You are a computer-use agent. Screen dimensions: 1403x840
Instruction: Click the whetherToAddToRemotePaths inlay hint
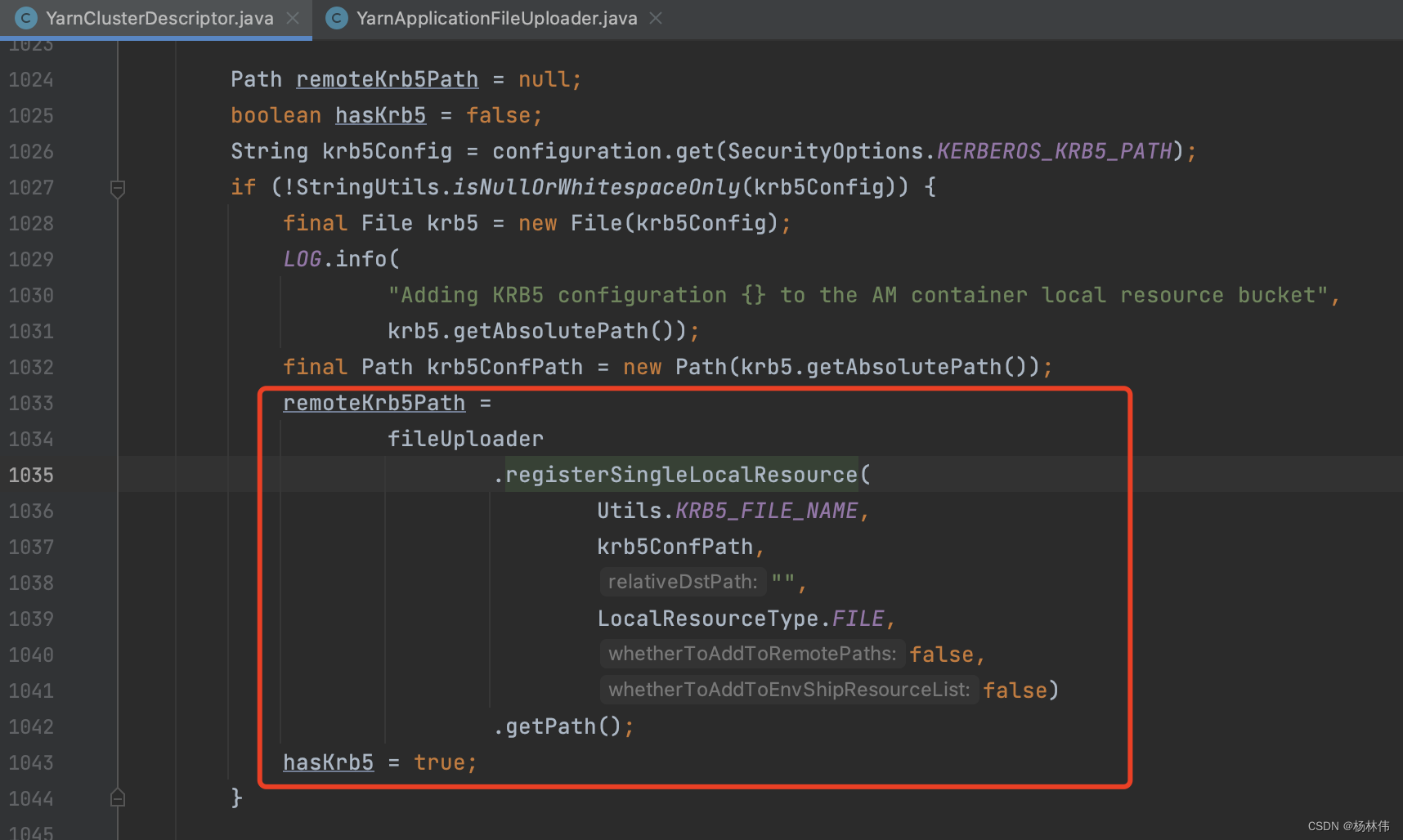point(752,654)
